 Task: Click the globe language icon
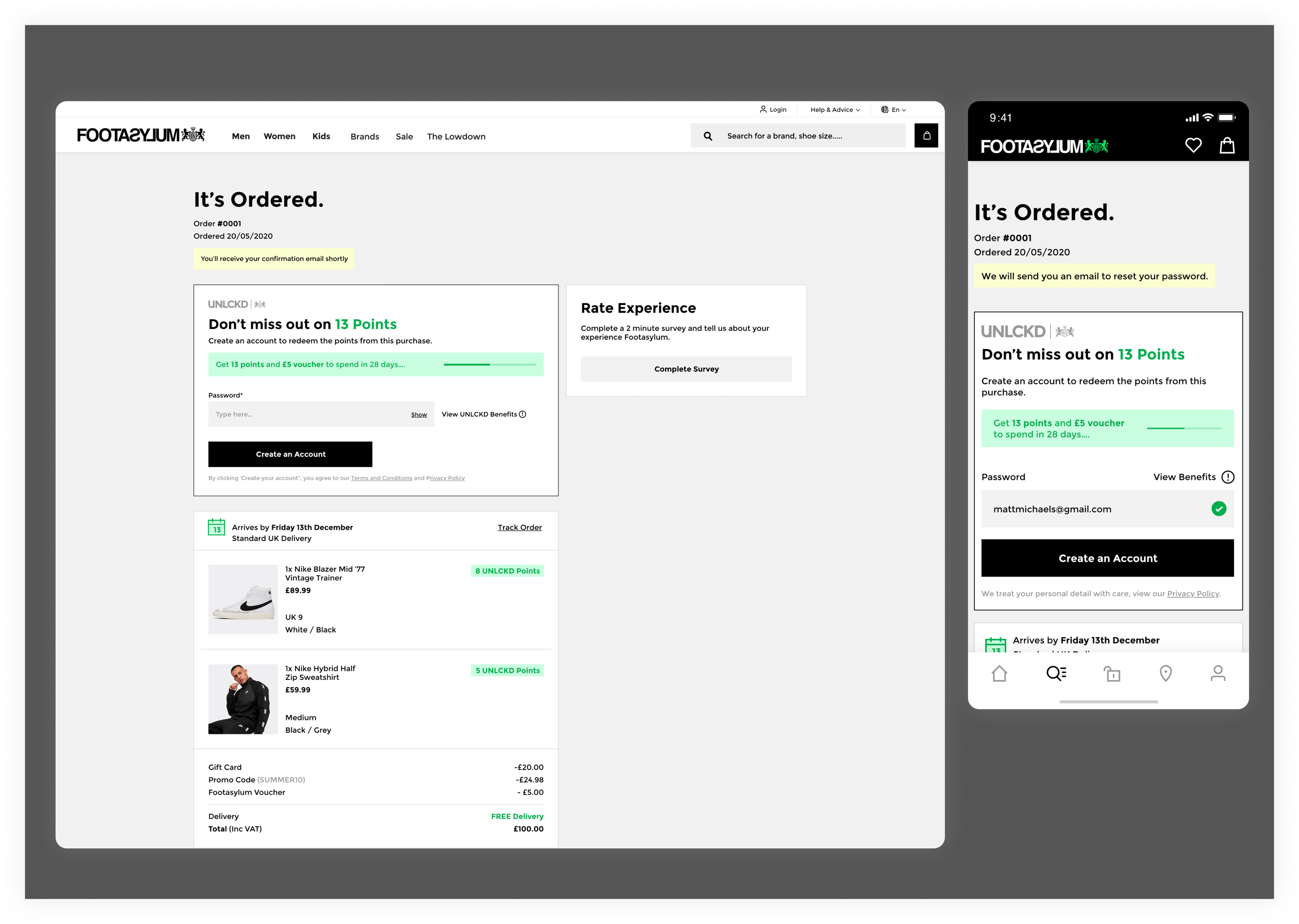(884, 109)
